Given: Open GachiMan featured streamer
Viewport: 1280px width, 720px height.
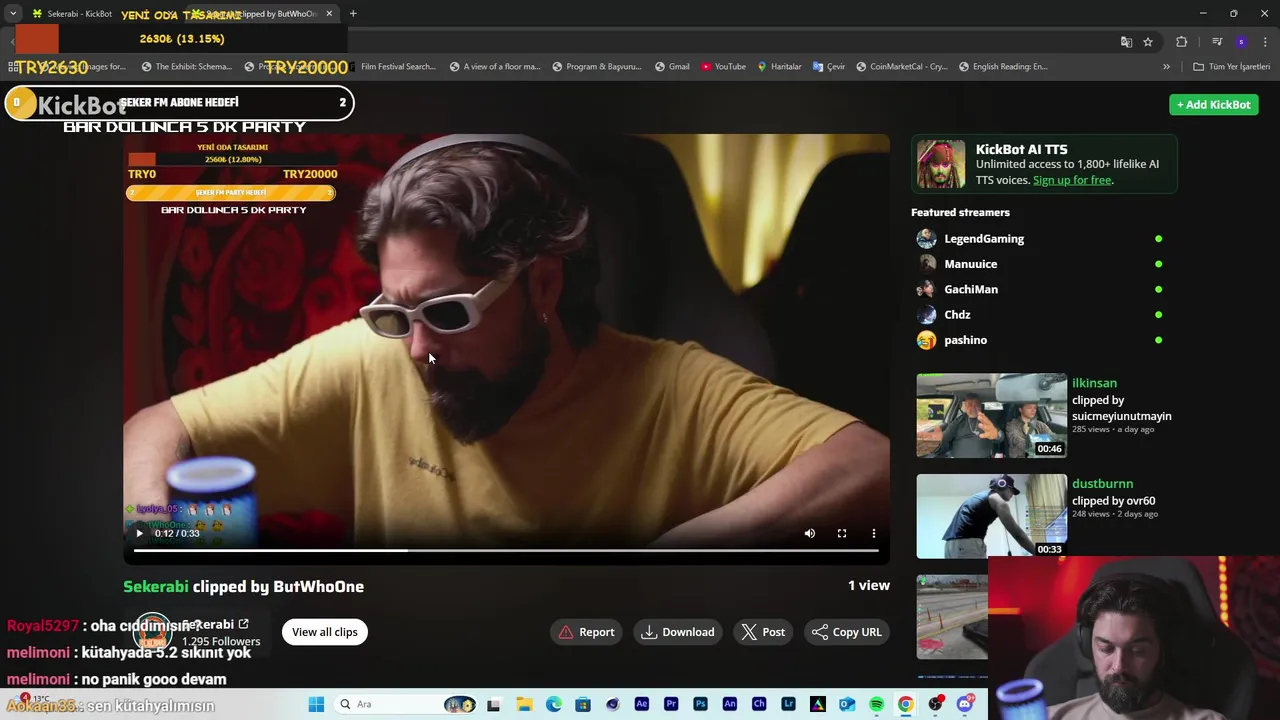Looking at the screenshot, I should tap(971, 289).
